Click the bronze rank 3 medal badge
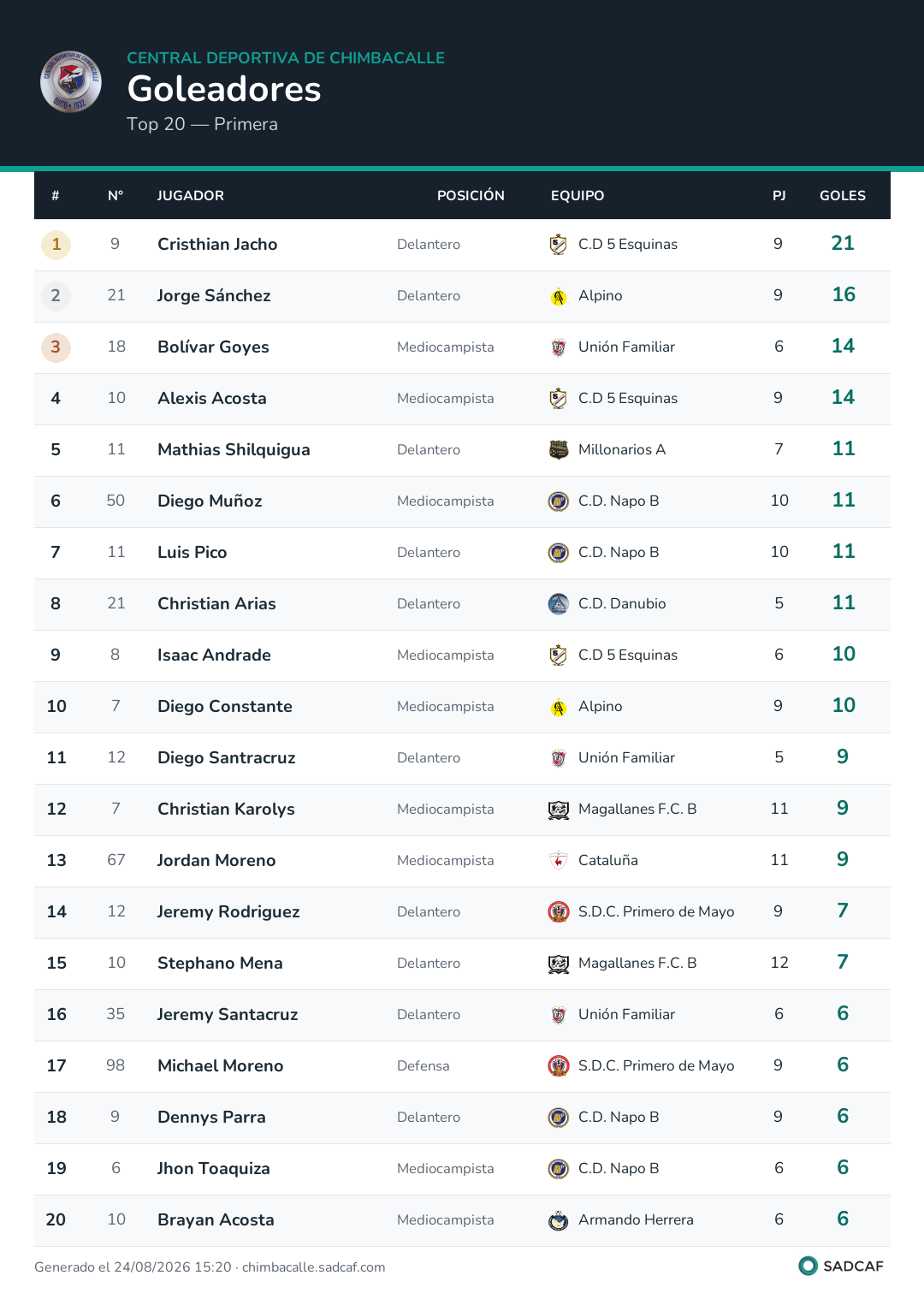The width and height of the screenshot is (924, 1311). (56, 347)
